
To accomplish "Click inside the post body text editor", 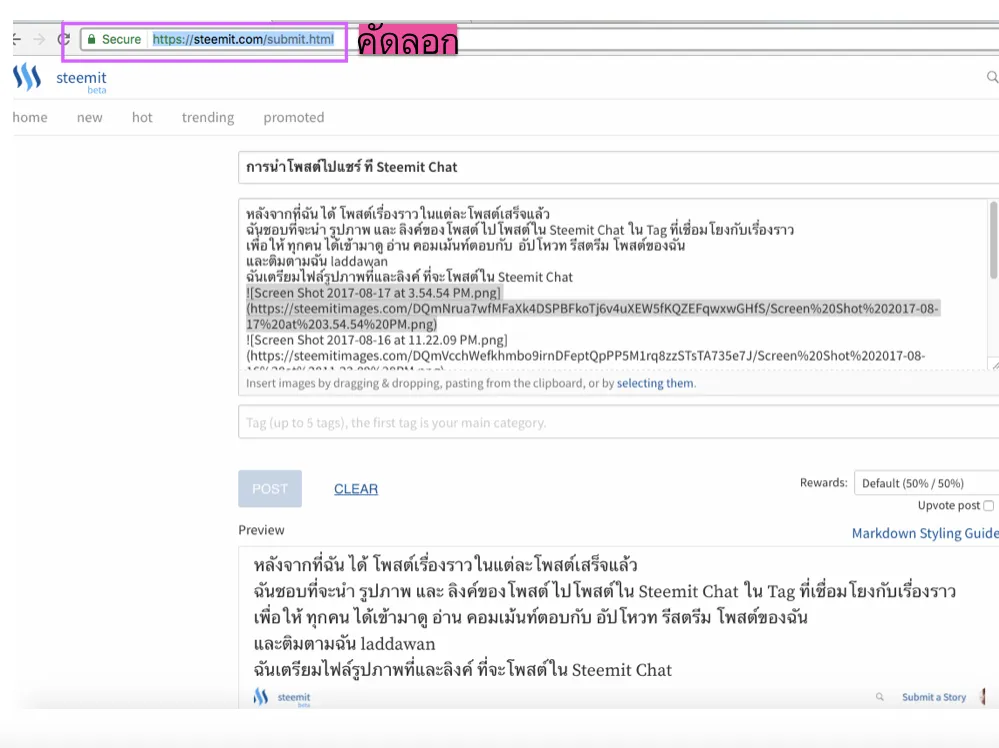I will (x=613, y=284).
